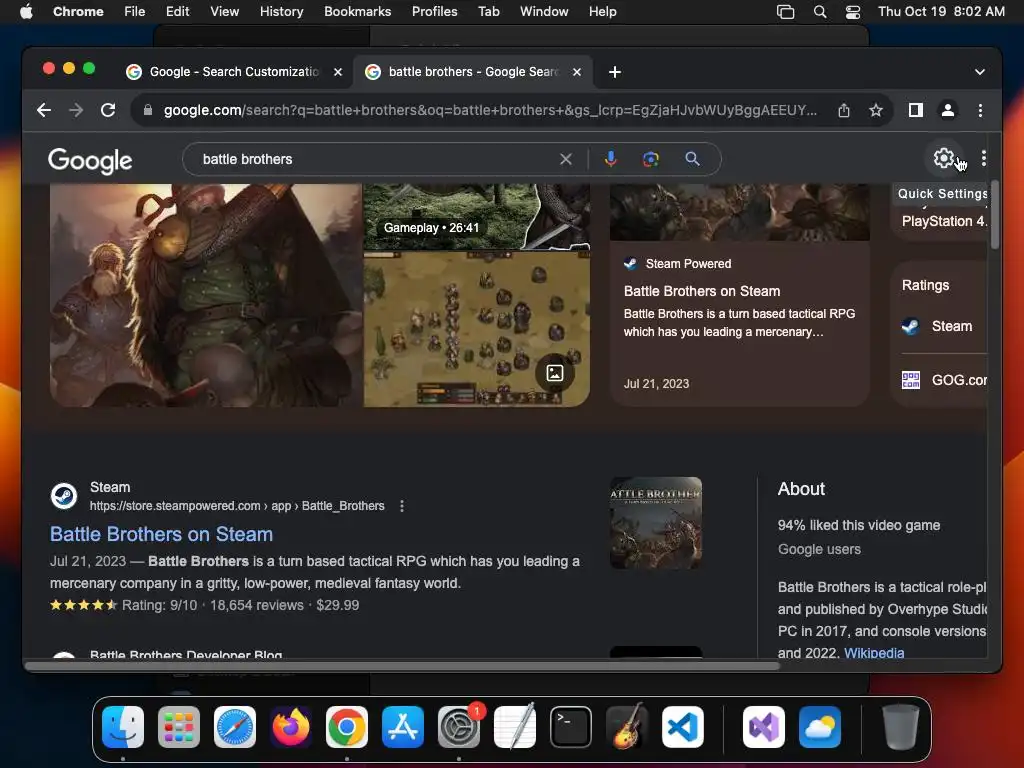Open the File menu
This screenshot has width=1024, height=768.
135,12
